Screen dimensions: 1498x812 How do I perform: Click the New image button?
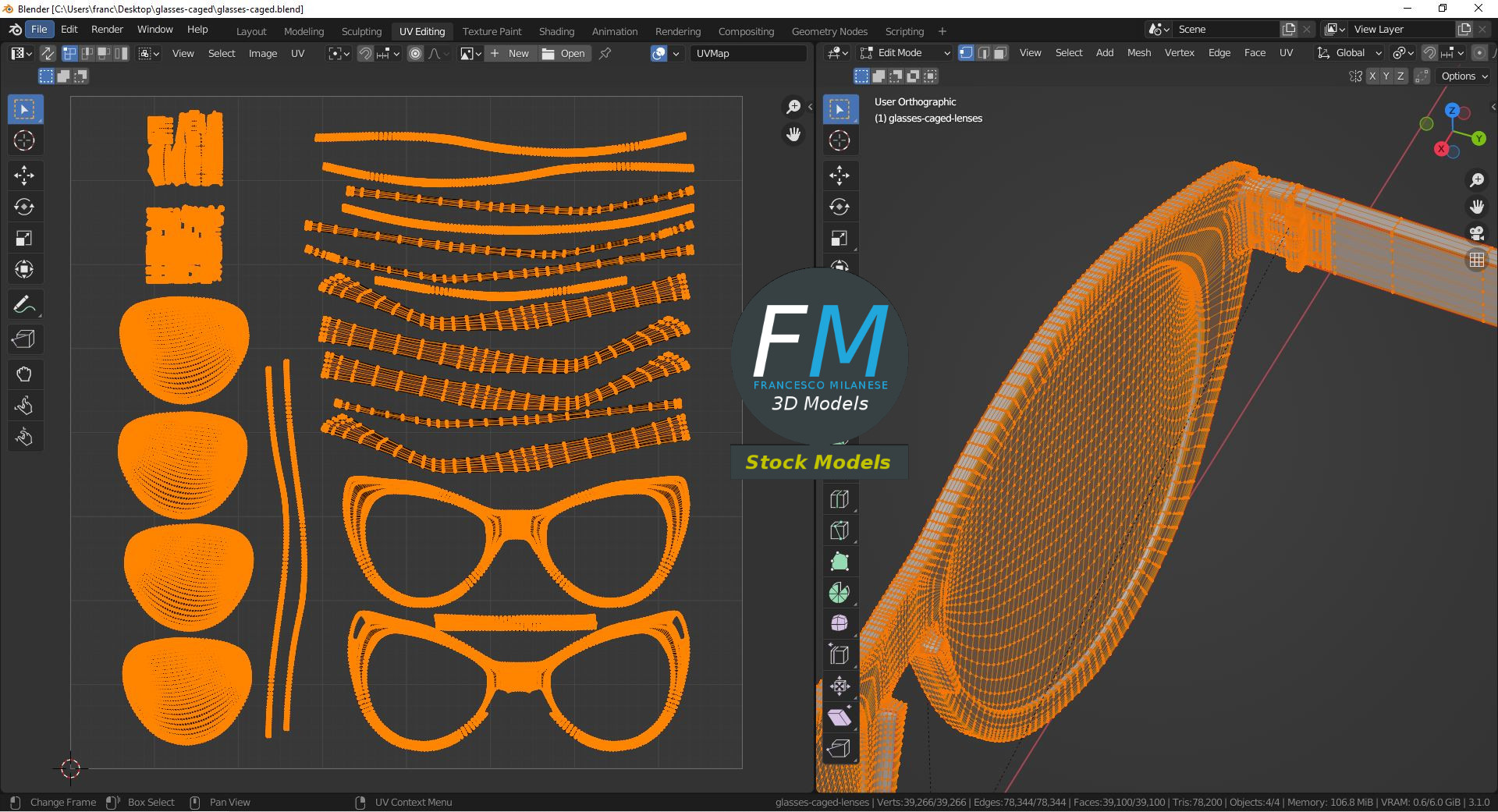[x=509, y=54]
